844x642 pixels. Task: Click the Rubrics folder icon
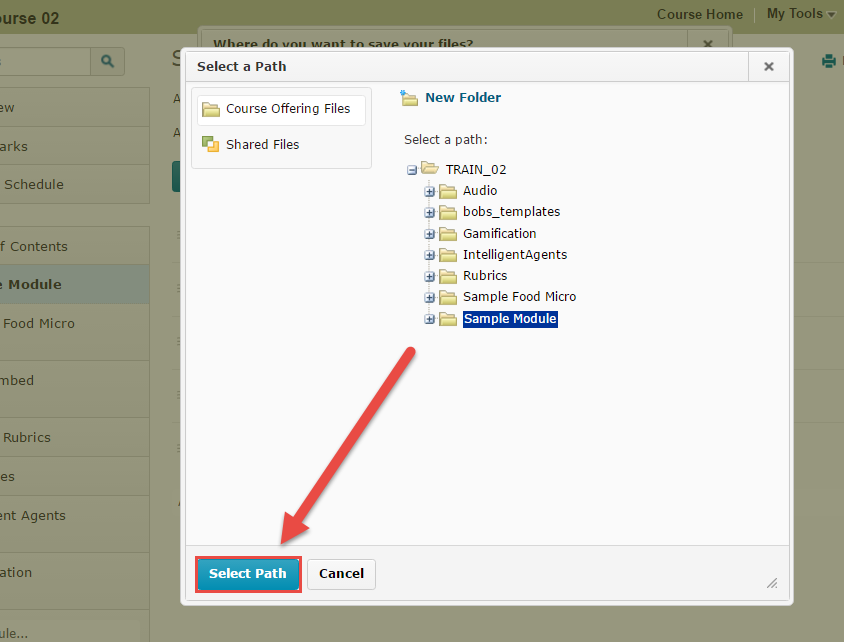(447, 275)
